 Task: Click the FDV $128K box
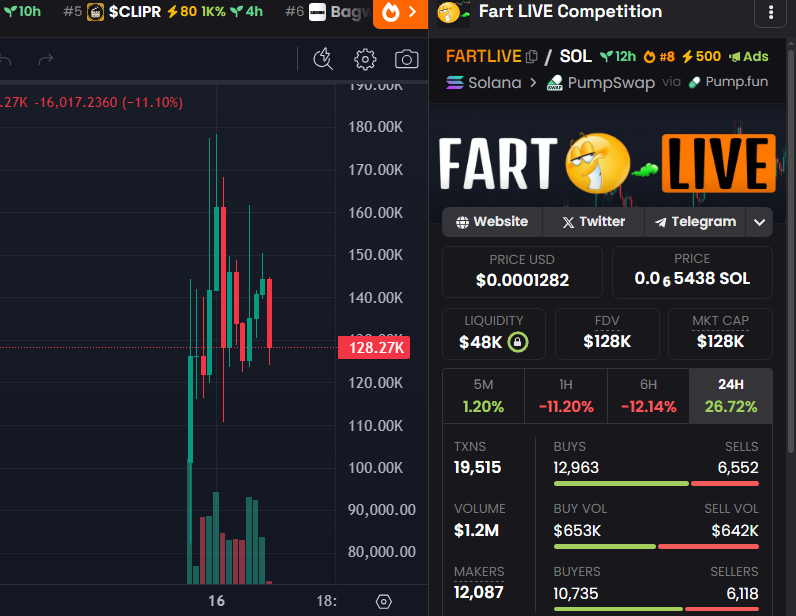point(607,334)
